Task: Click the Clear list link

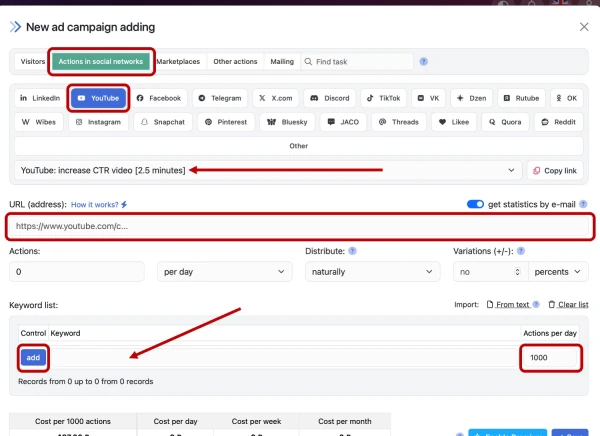Action: coord(568,305)
